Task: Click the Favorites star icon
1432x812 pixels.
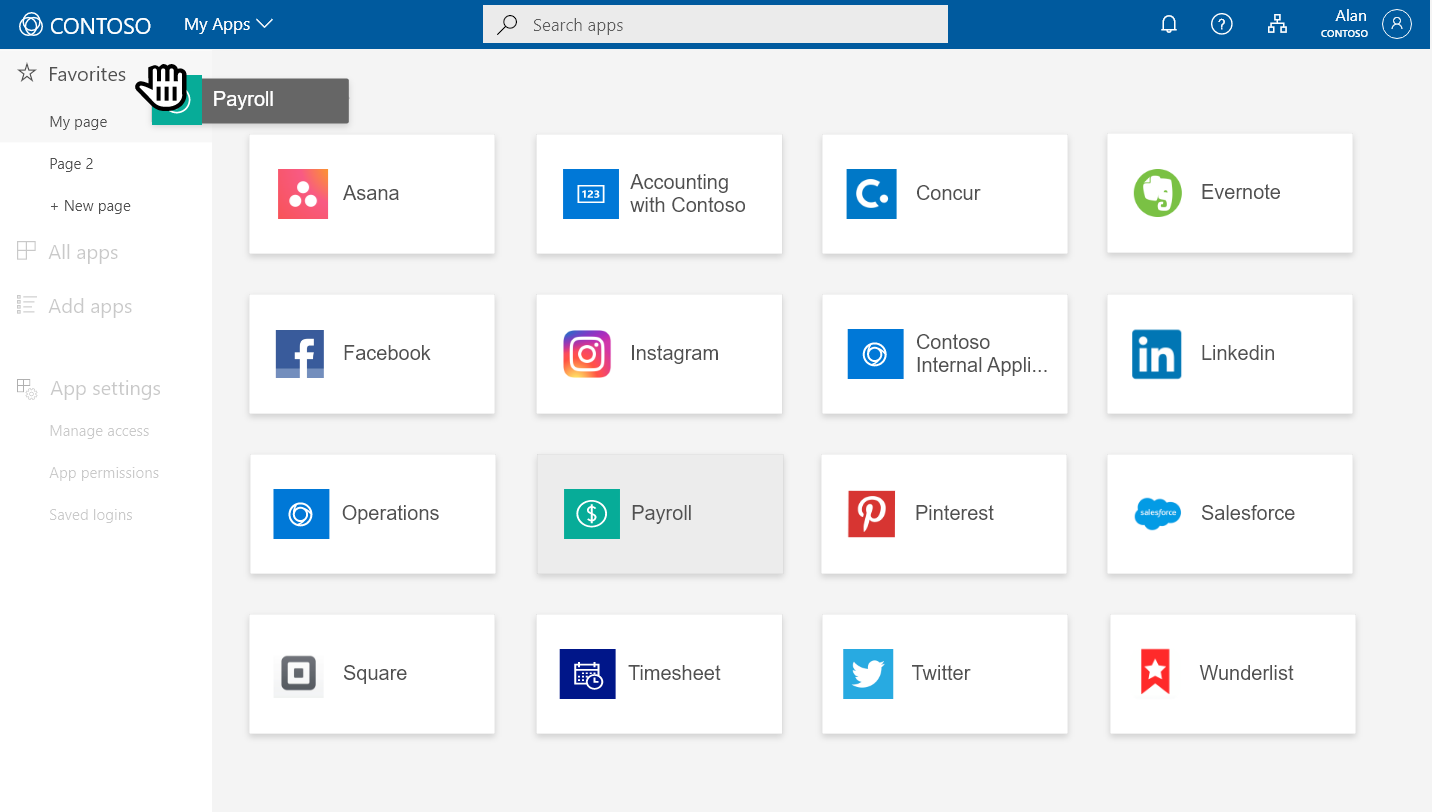Action: 27,74
